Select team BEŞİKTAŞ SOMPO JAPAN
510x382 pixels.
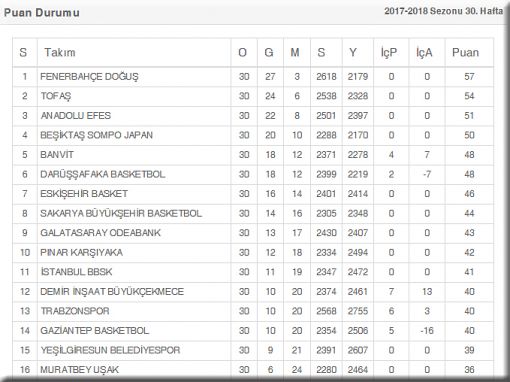(x=96, y=135)
